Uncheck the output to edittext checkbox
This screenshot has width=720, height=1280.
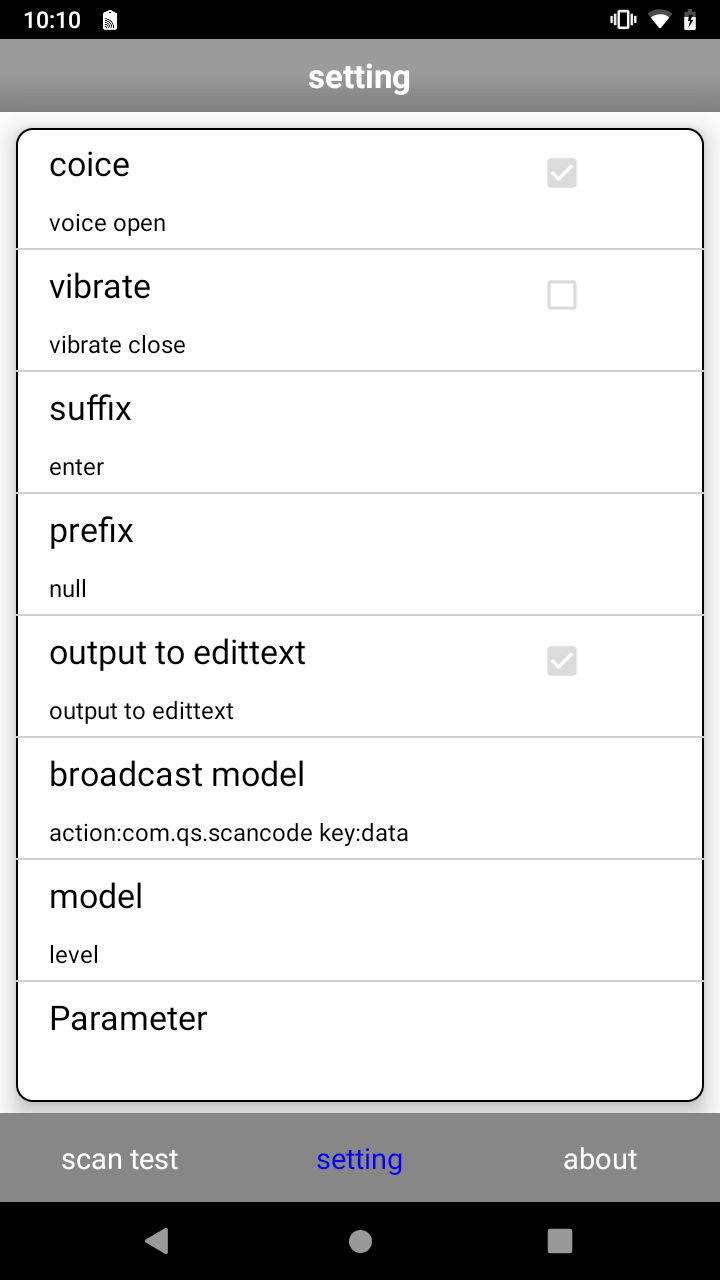pos(562,661)
